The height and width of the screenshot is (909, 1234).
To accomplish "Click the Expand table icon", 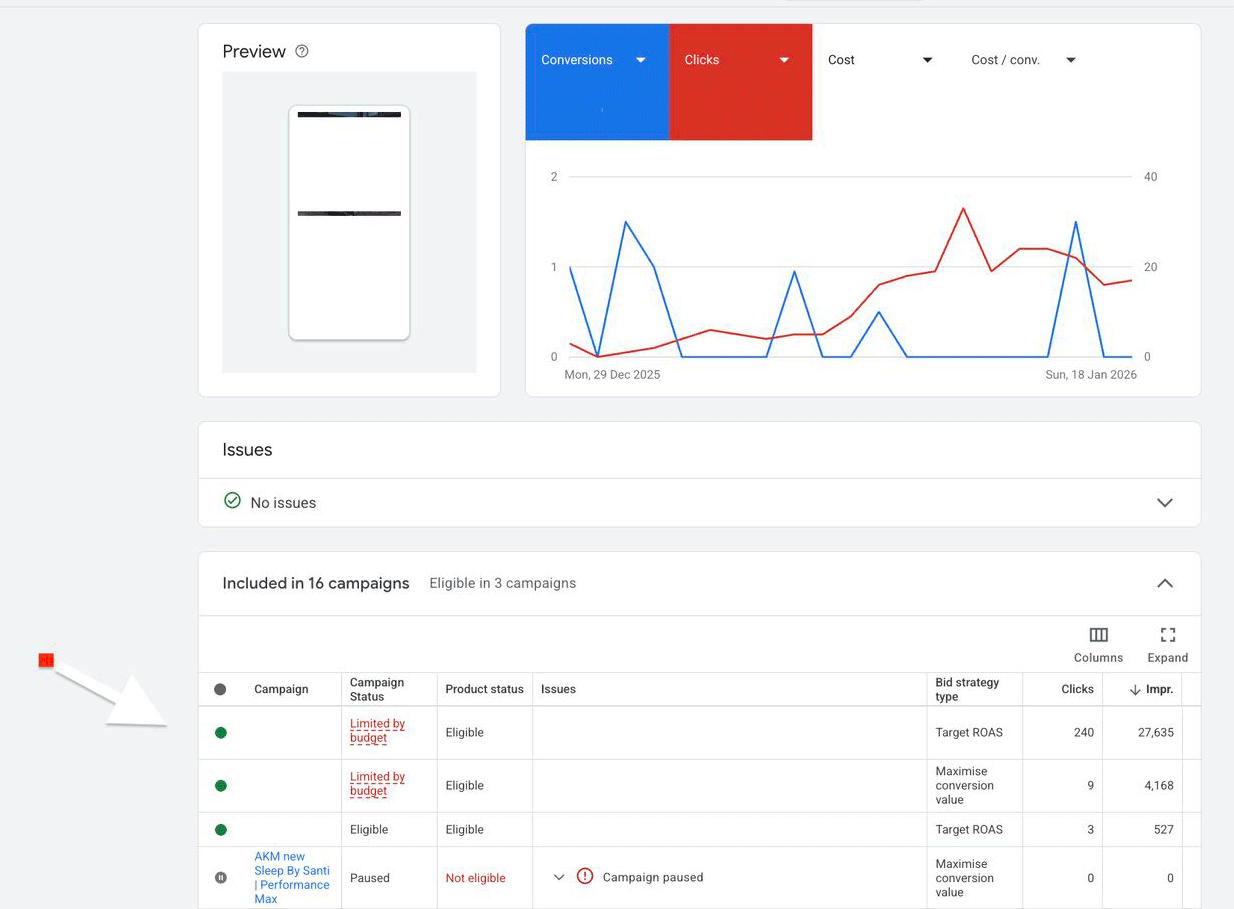I will tap(1167, 635).
